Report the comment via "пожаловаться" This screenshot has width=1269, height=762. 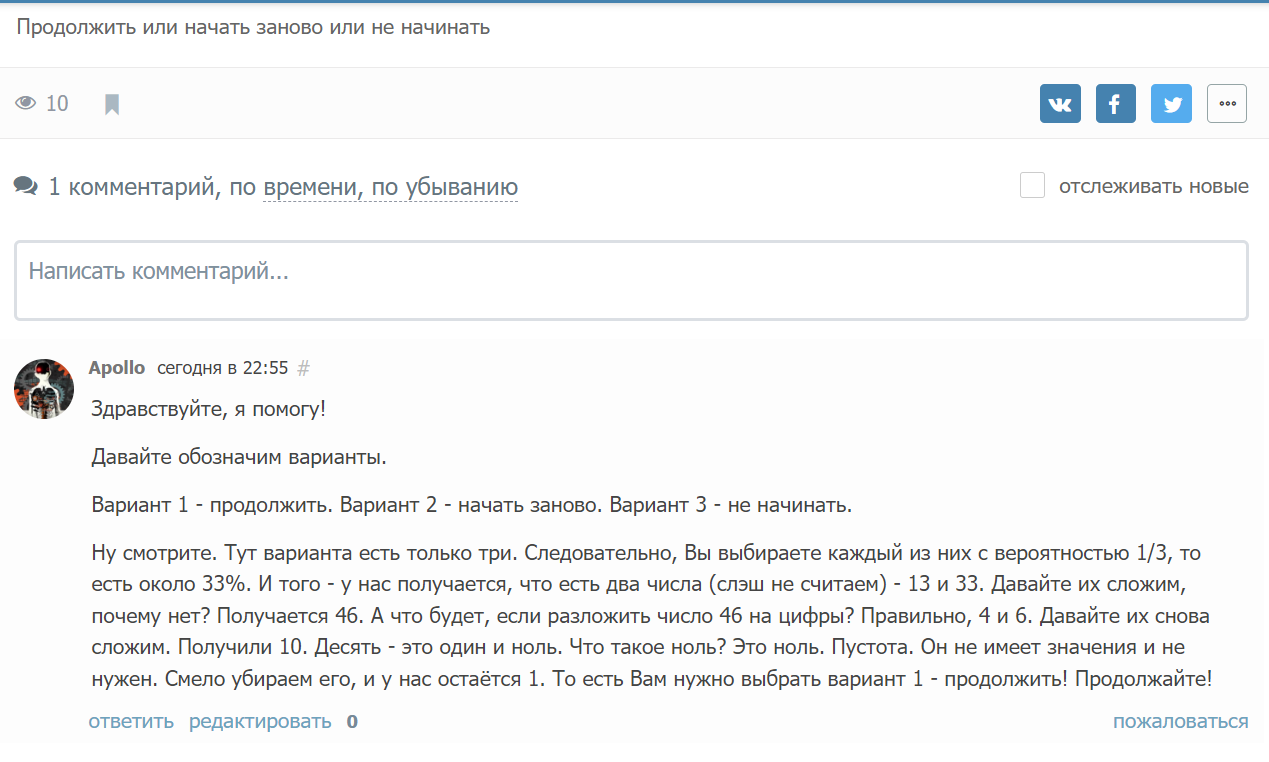click(x=1180, y=721)
